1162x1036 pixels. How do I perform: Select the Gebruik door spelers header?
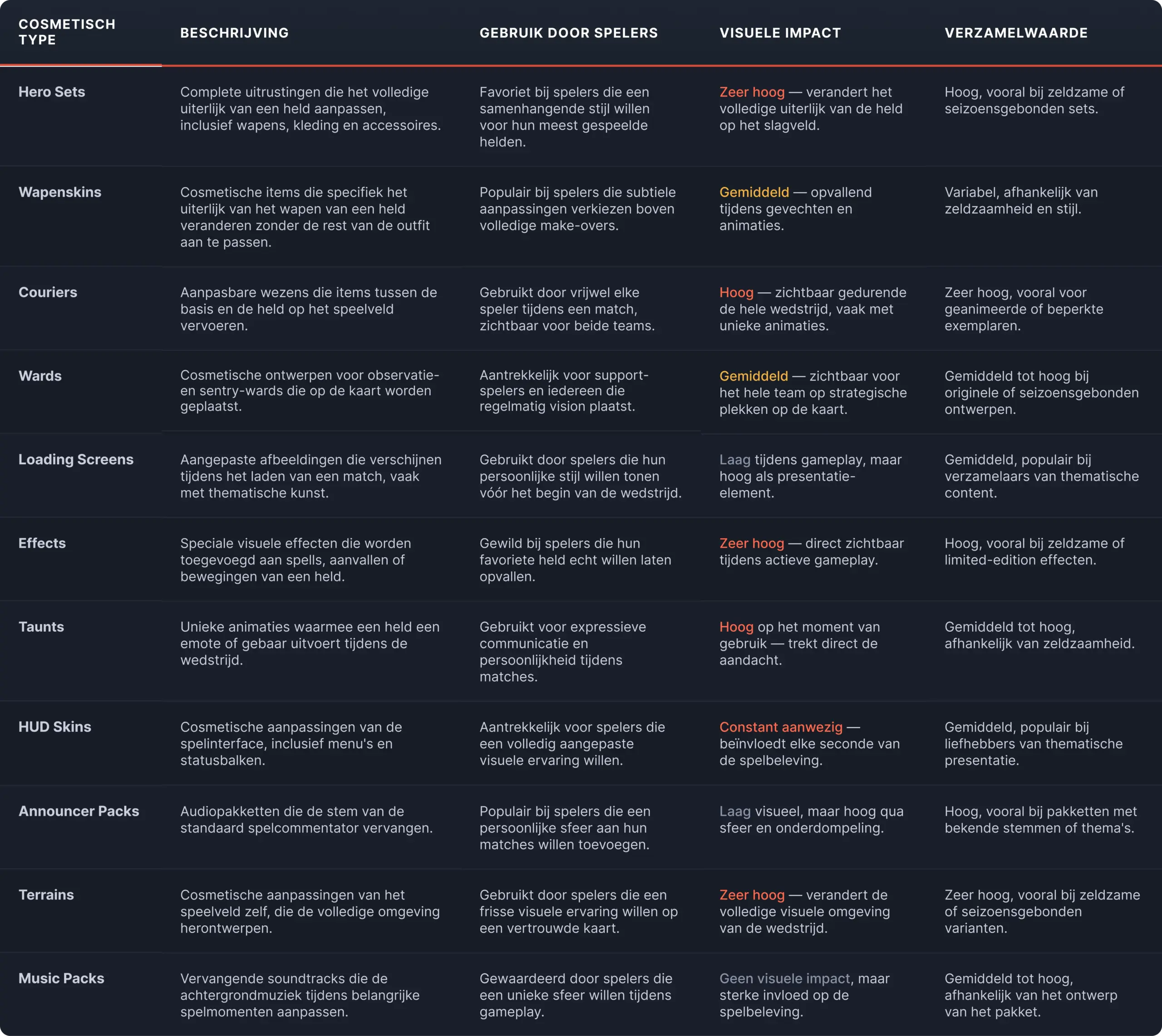[x=568, y=33]
